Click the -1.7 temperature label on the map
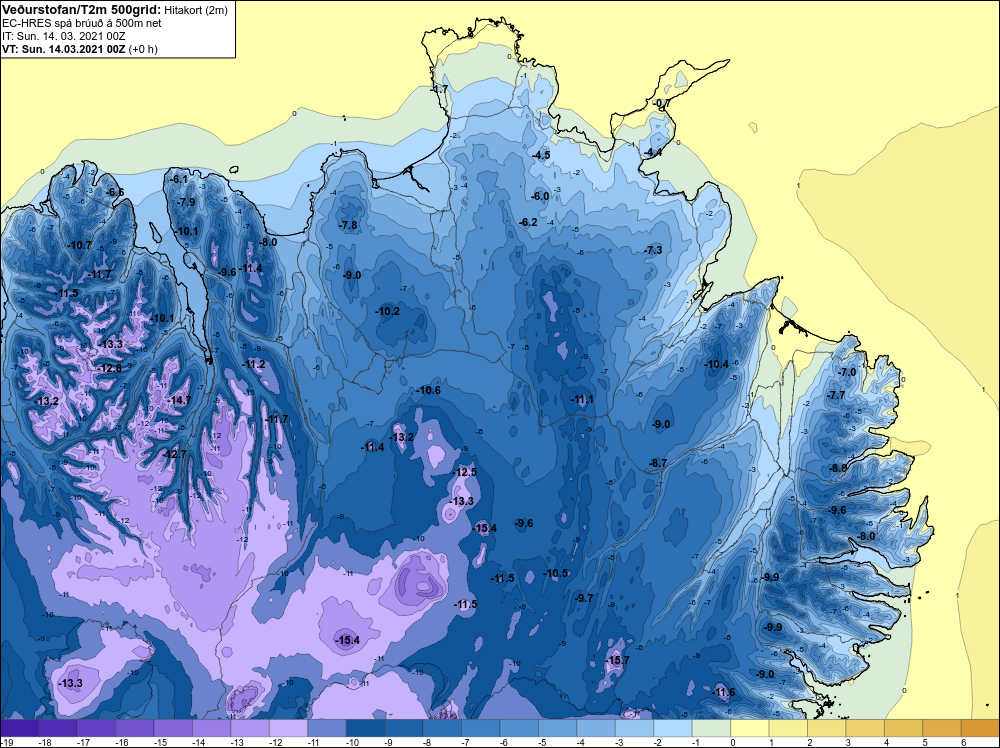 (440, 89)
